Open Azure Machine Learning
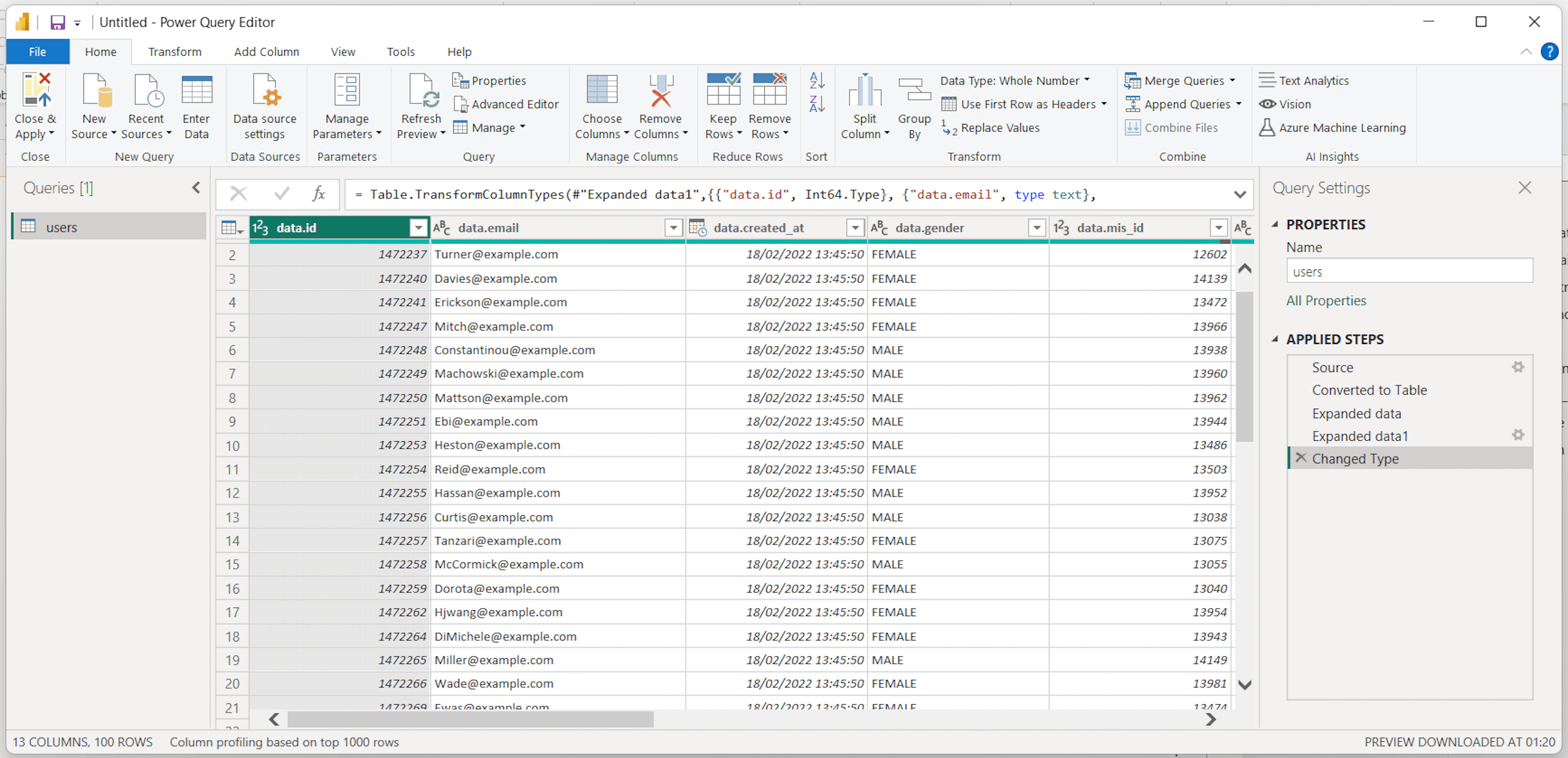The image size is (1568, 758). coord(1332,128)
